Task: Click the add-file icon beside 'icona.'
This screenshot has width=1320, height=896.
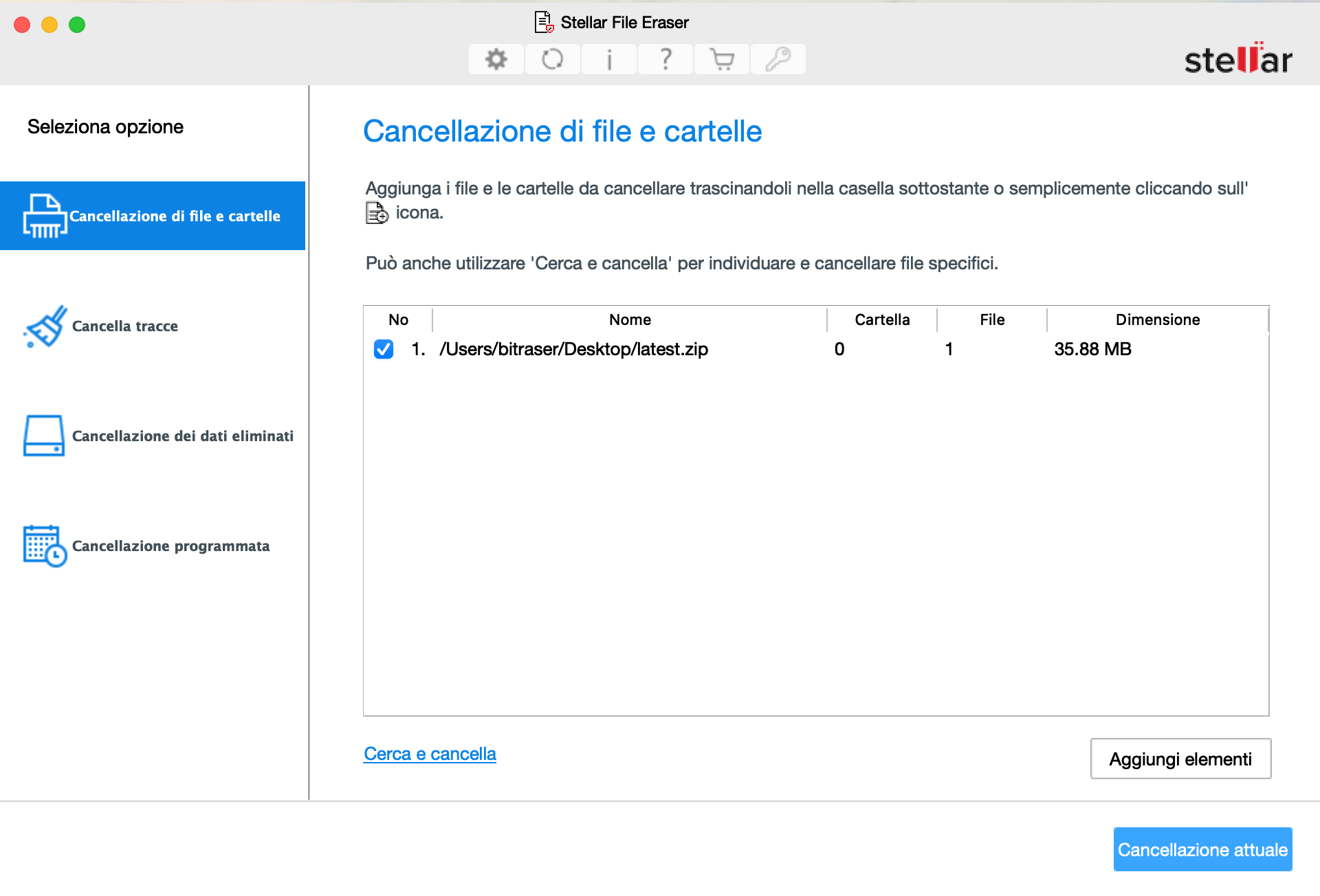Action: (377, 213)
